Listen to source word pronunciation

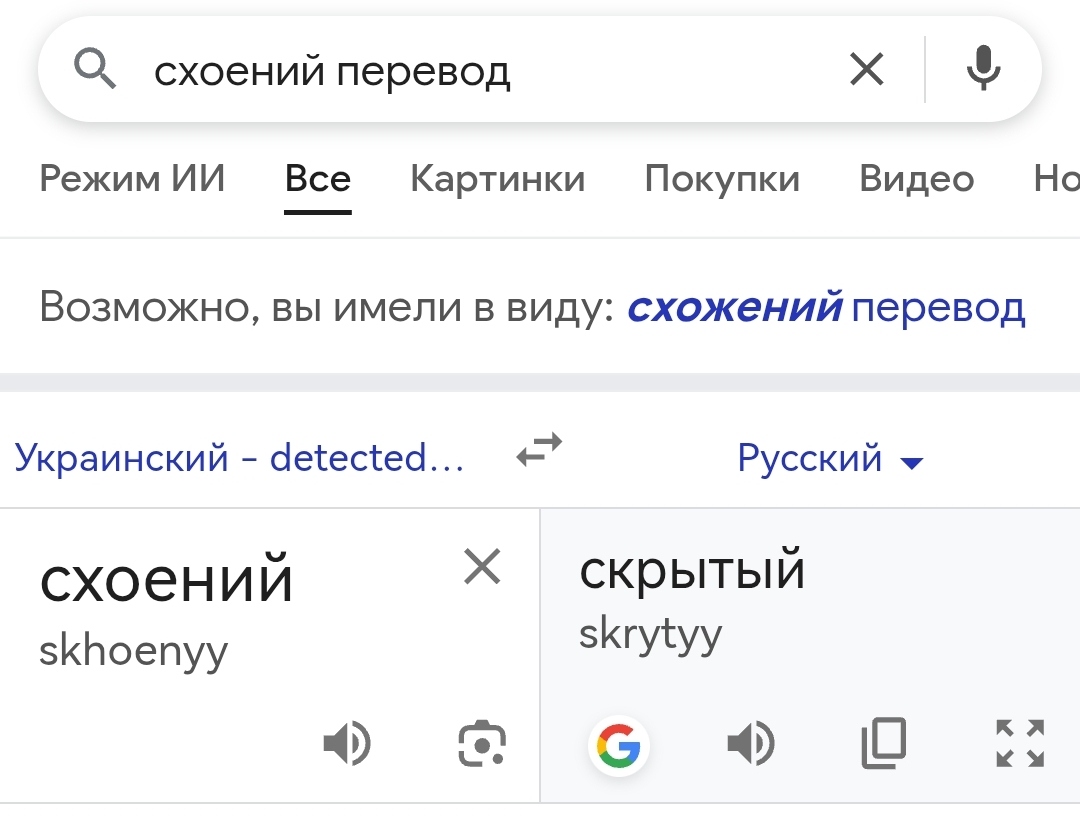click(x=347, y=744)
